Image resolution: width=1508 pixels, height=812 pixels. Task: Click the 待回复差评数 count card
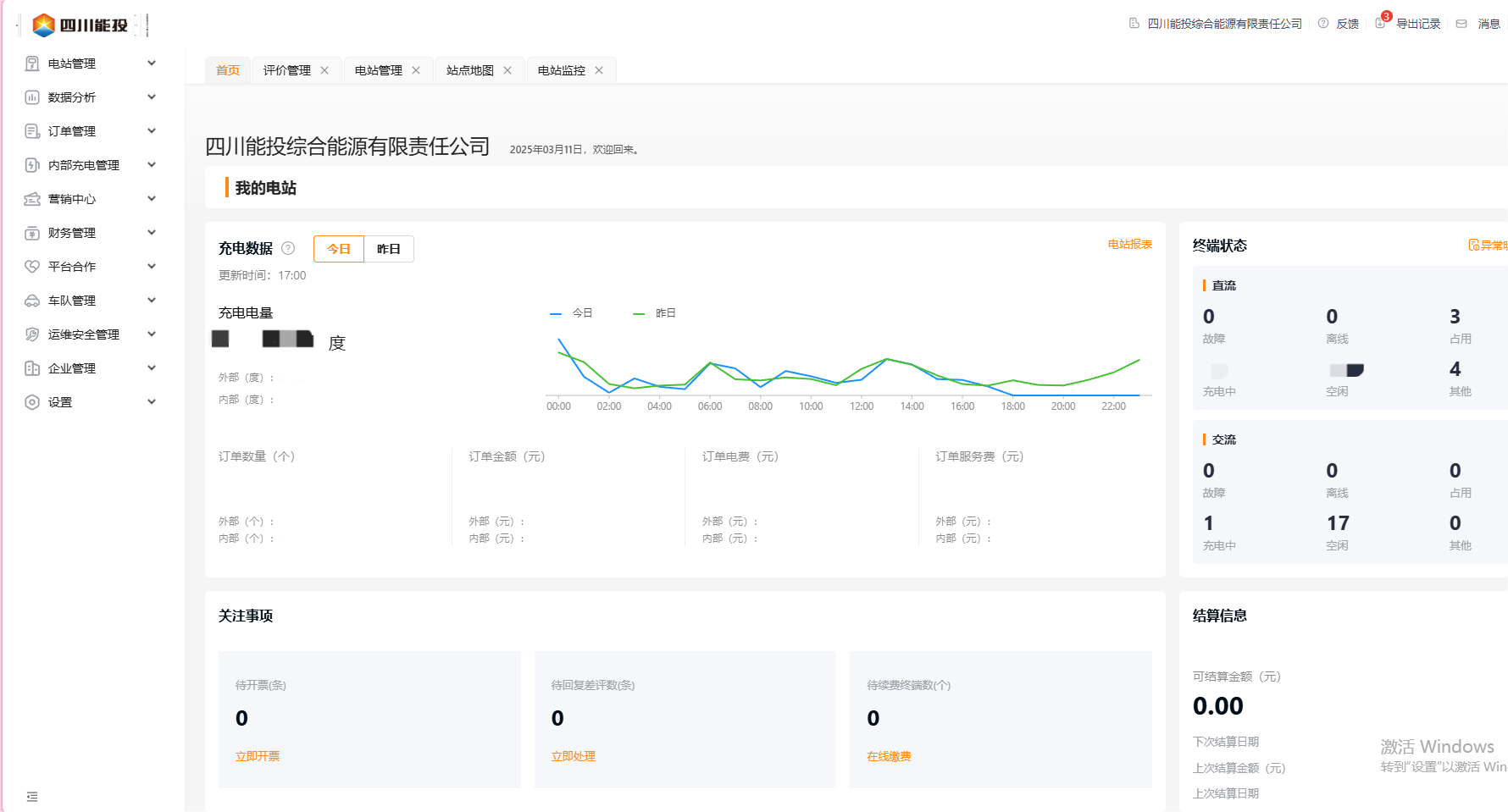coord(685,720)
